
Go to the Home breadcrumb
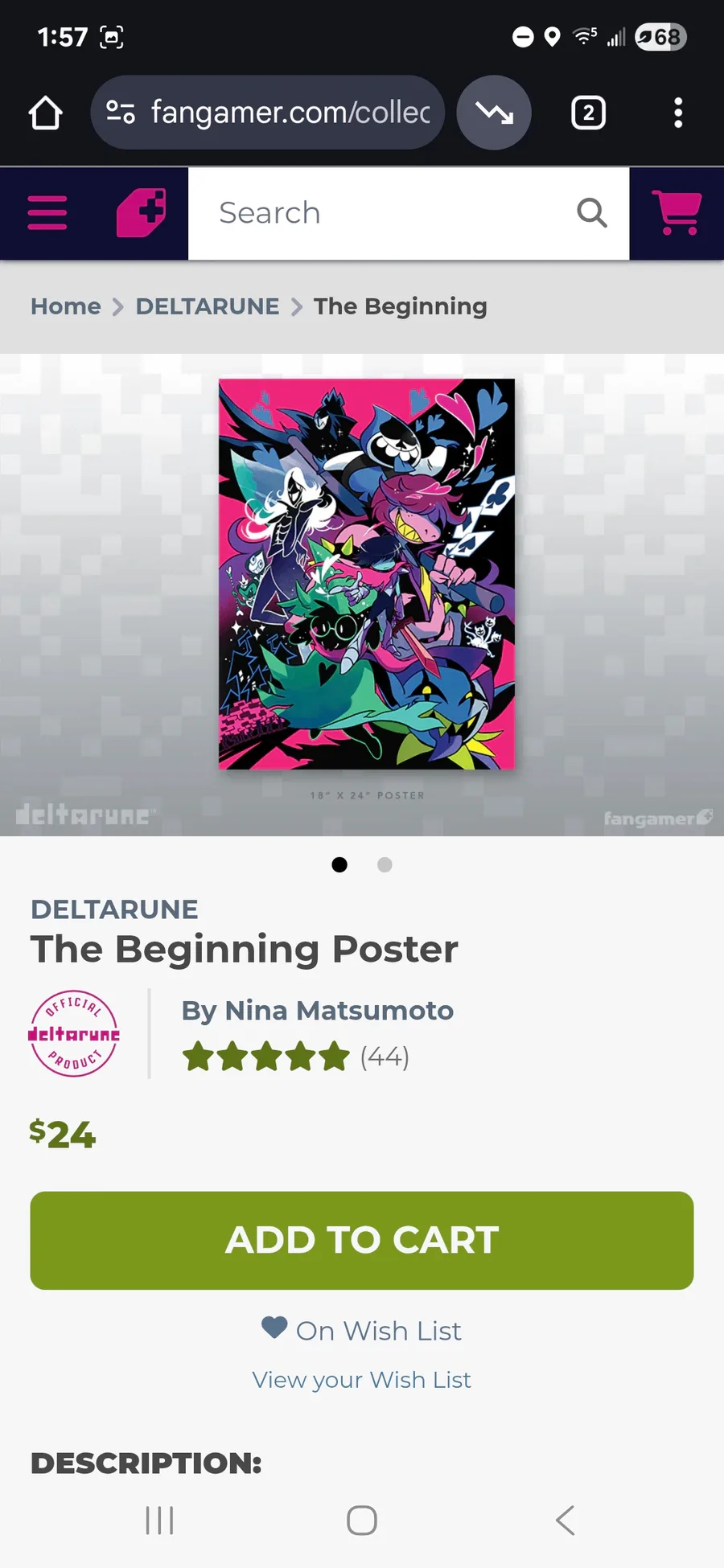(x=66, y=306)
